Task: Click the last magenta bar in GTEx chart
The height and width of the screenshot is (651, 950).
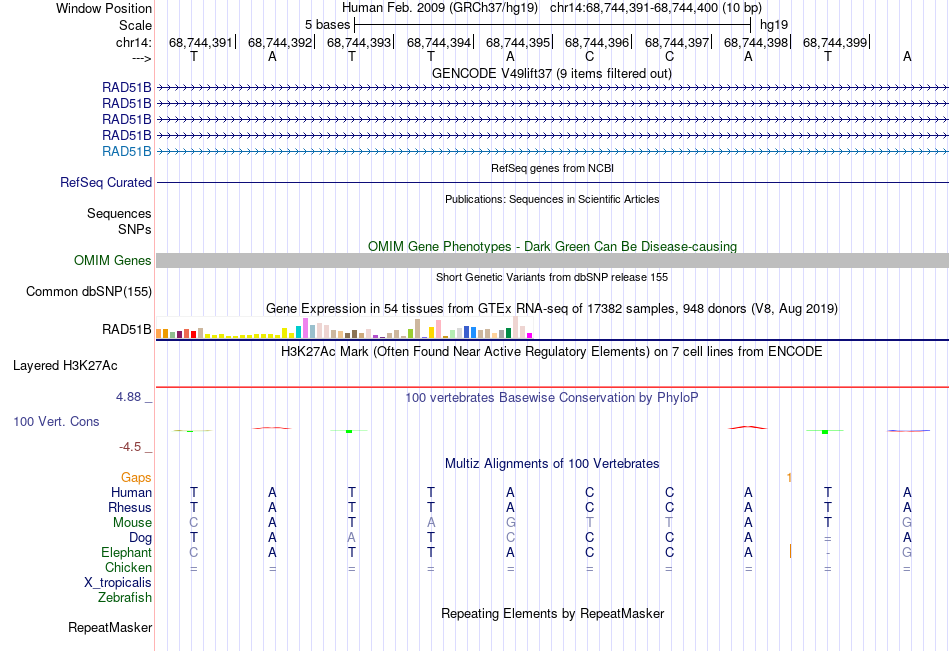Action: [x=530, y=335]
